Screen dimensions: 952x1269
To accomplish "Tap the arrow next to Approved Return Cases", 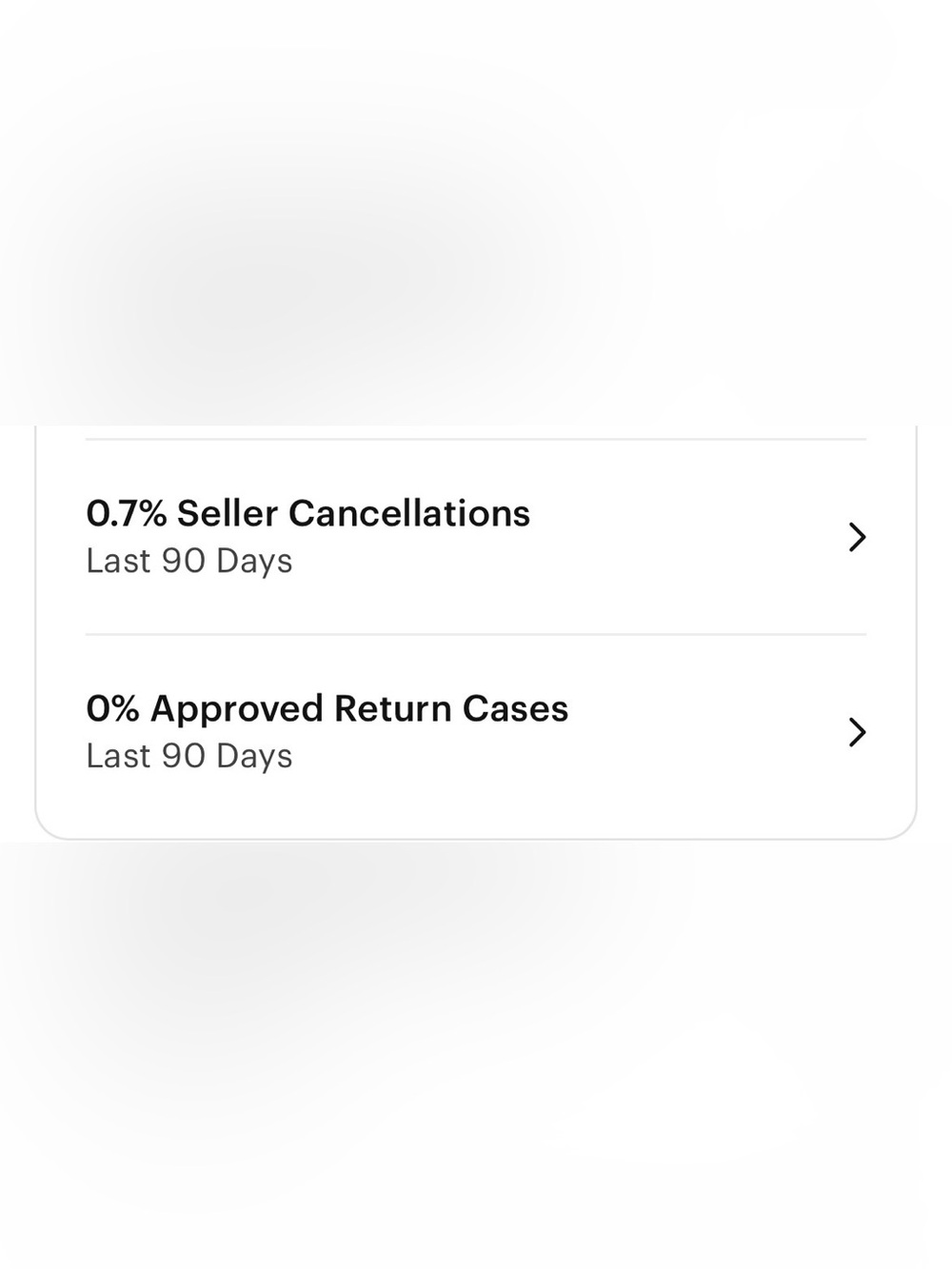I will pyautogui.click(x=857, y=732).
